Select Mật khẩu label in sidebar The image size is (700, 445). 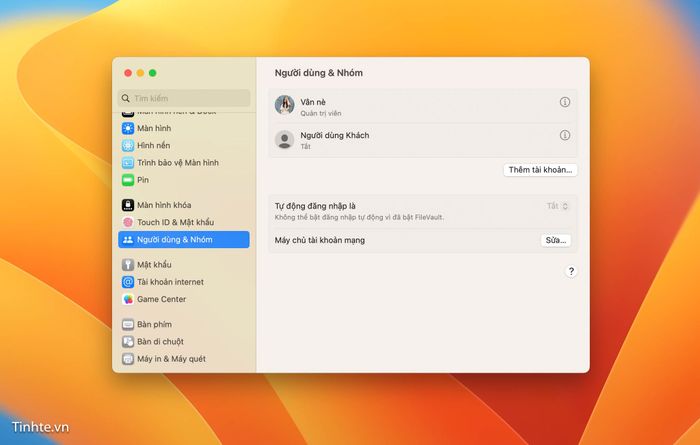(154, 265)
